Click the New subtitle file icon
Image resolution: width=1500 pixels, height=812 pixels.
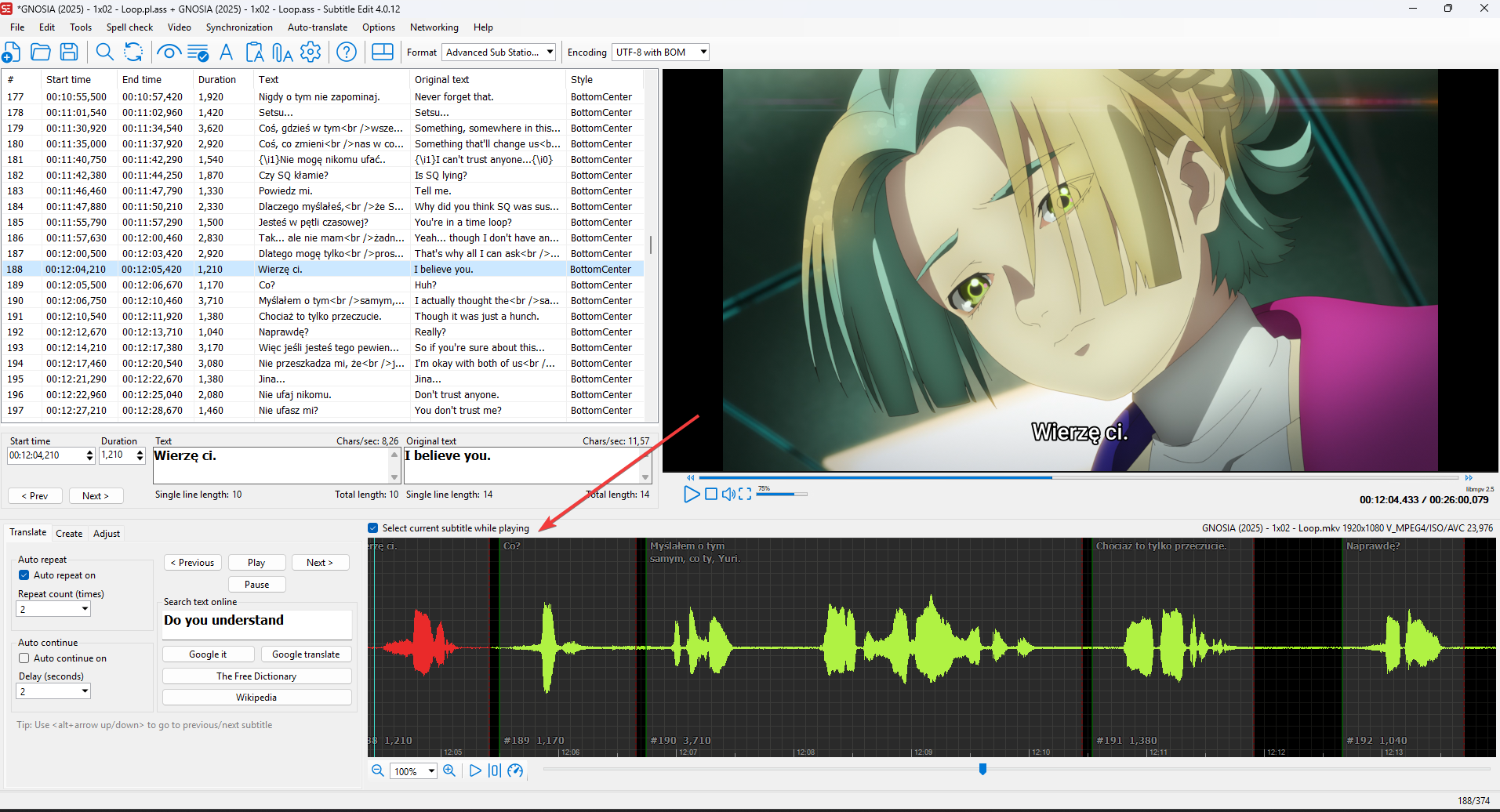[x=12, y=53]
